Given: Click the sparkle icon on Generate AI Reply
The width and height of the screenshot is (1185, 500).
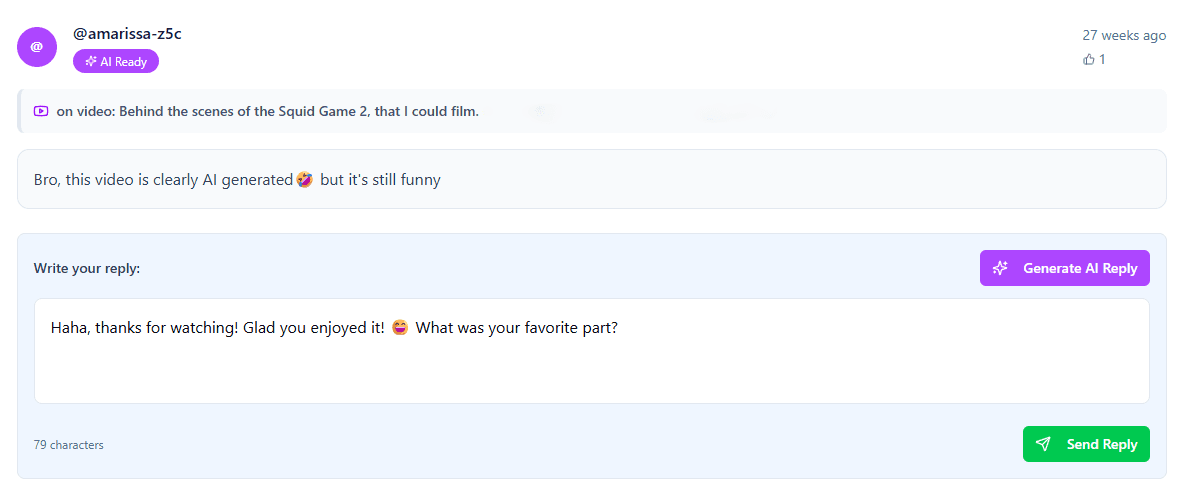Looking at the screenshot, I should (x=1000, y=268).
